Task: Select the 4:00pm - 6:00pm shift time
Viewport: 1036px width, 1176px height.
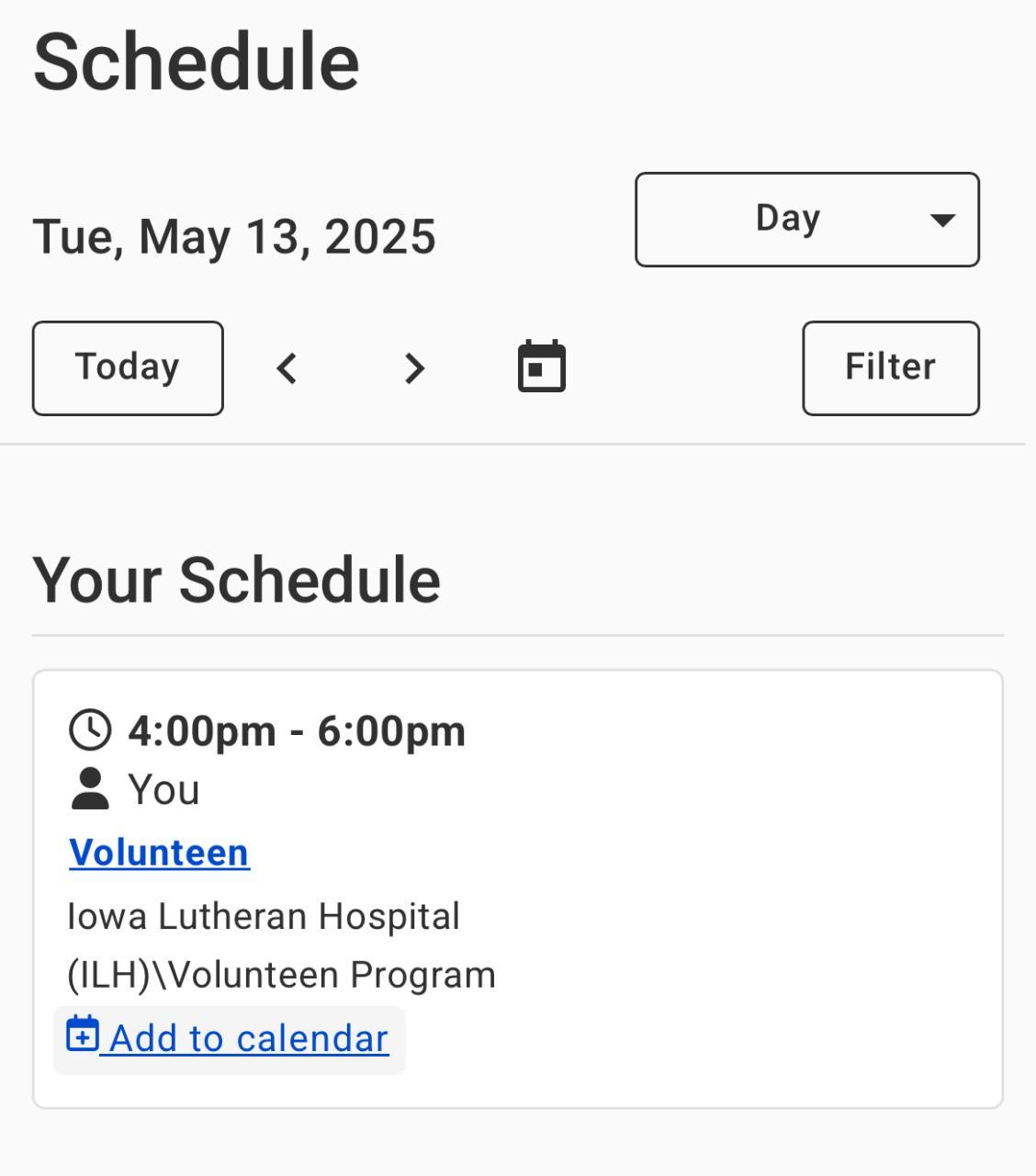Action: point(297,731)
